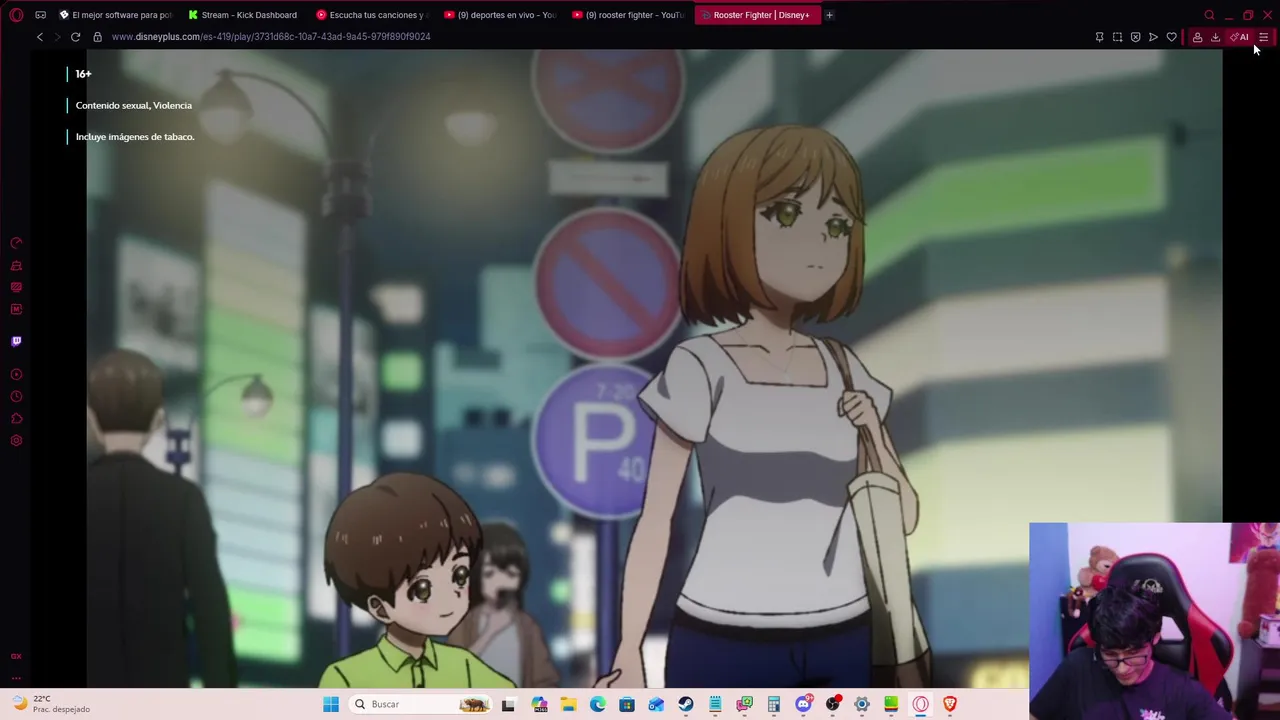The height and width of the screenshot is (720, 1280).
Task: Open the Opera GX main menu logo
Action: tap(16, 15)
